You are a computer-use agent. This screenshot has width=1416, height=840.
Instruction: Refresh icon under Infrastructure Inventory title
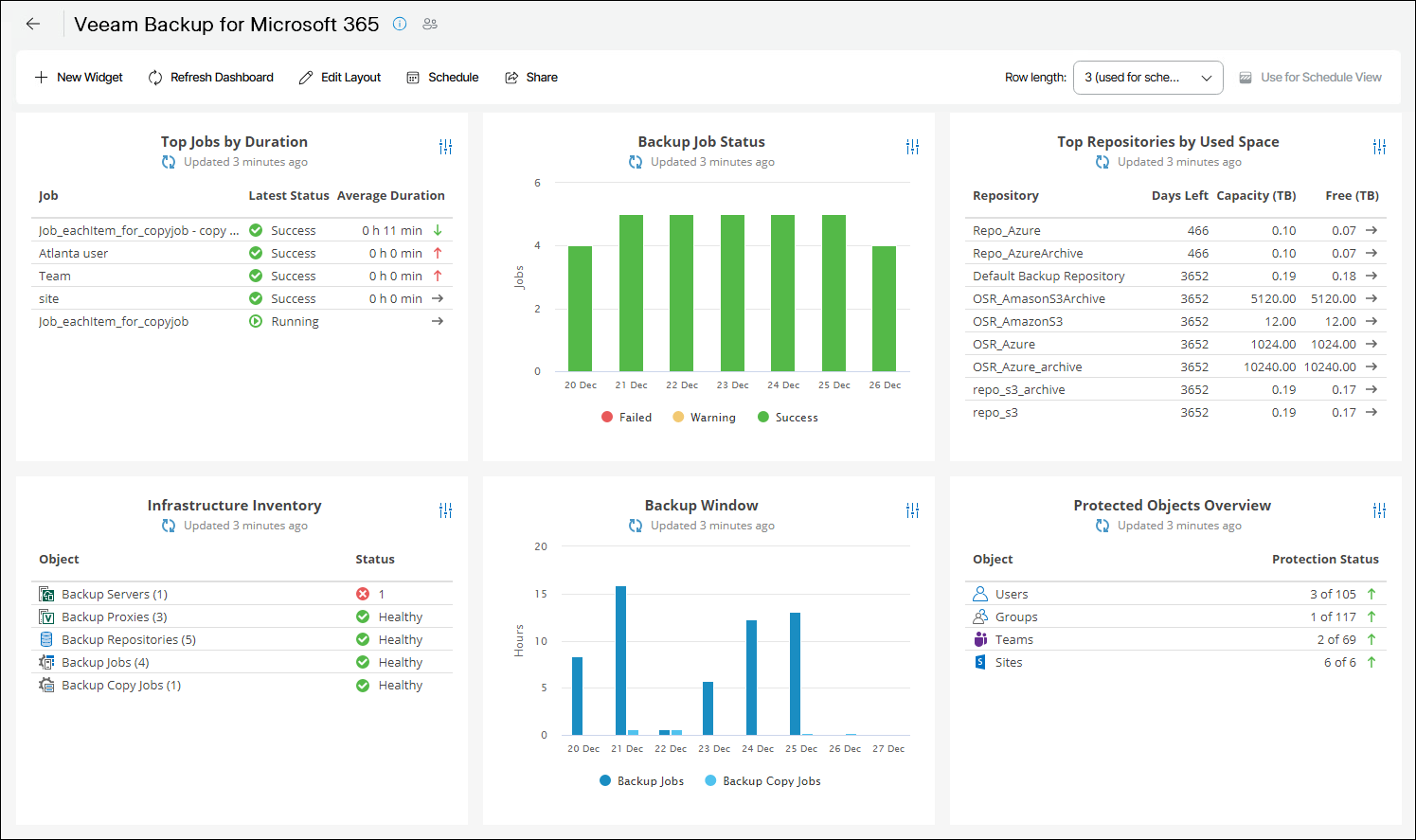[169, 526]
